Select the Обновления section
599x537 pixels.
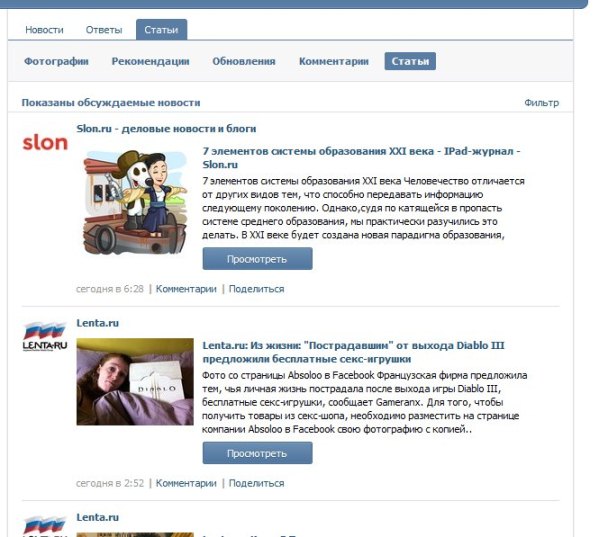(244, 61)
